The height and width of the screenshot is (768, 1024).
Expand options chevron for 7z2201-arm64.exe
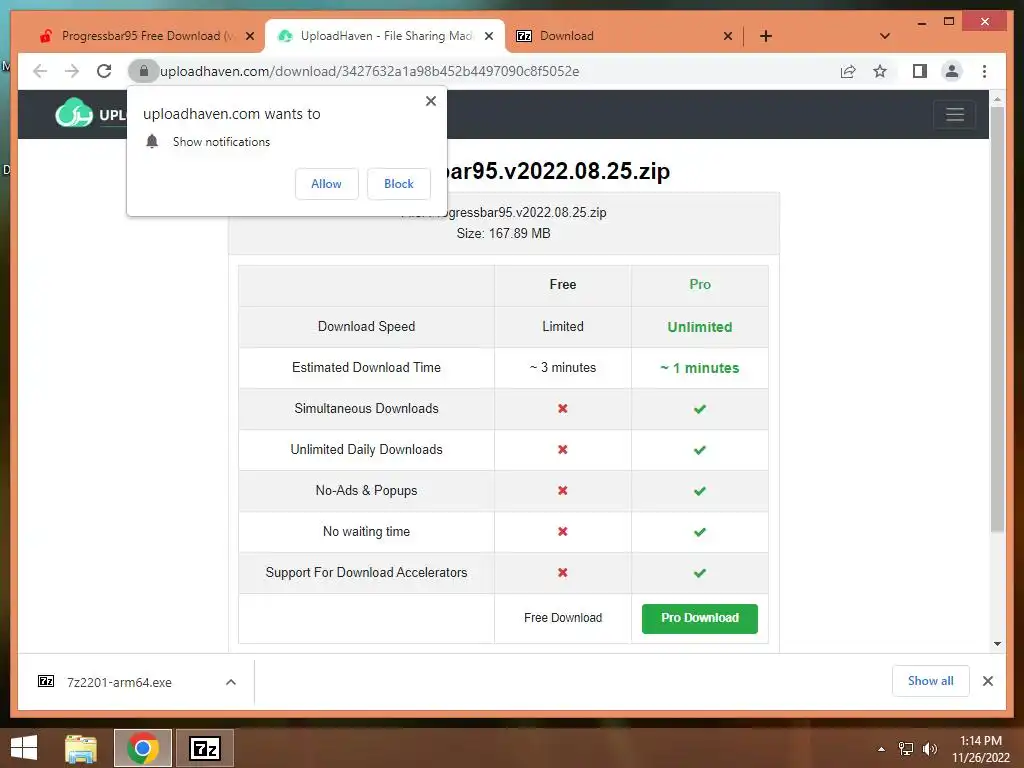(231, 682)
